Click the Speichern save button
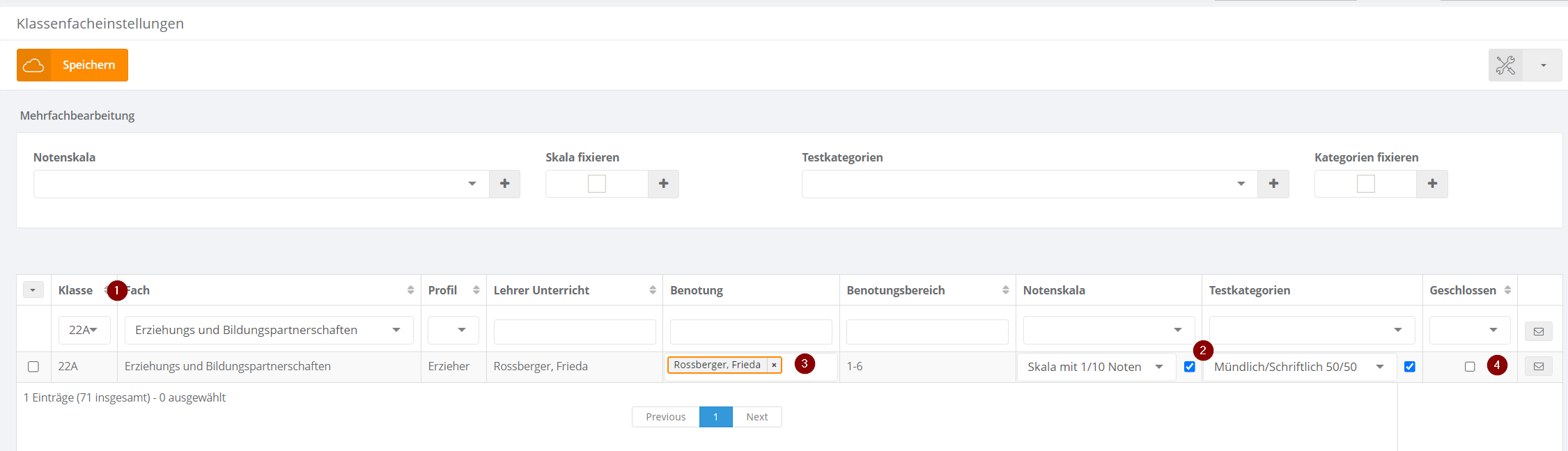 (x=72, y=65)
